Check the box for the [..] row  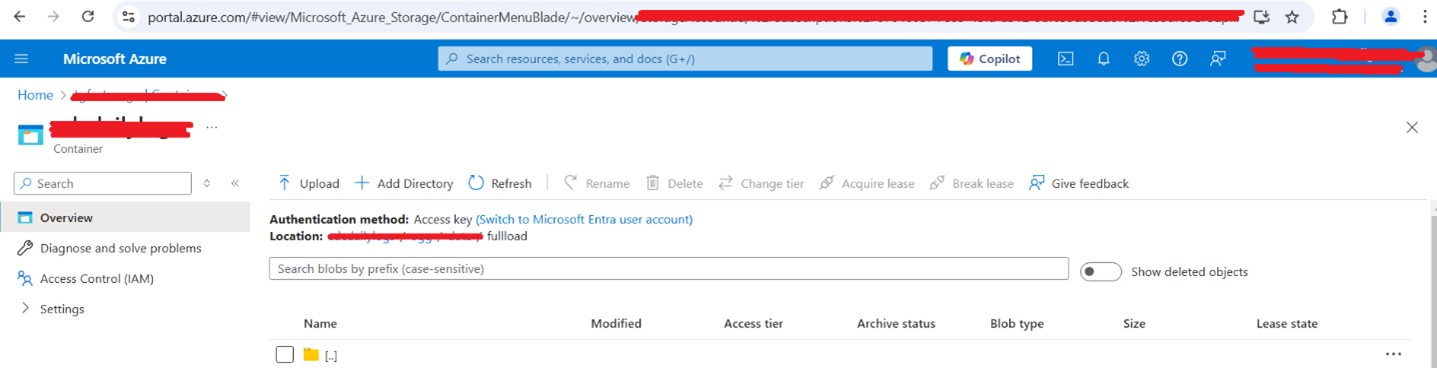coord(285,354)
